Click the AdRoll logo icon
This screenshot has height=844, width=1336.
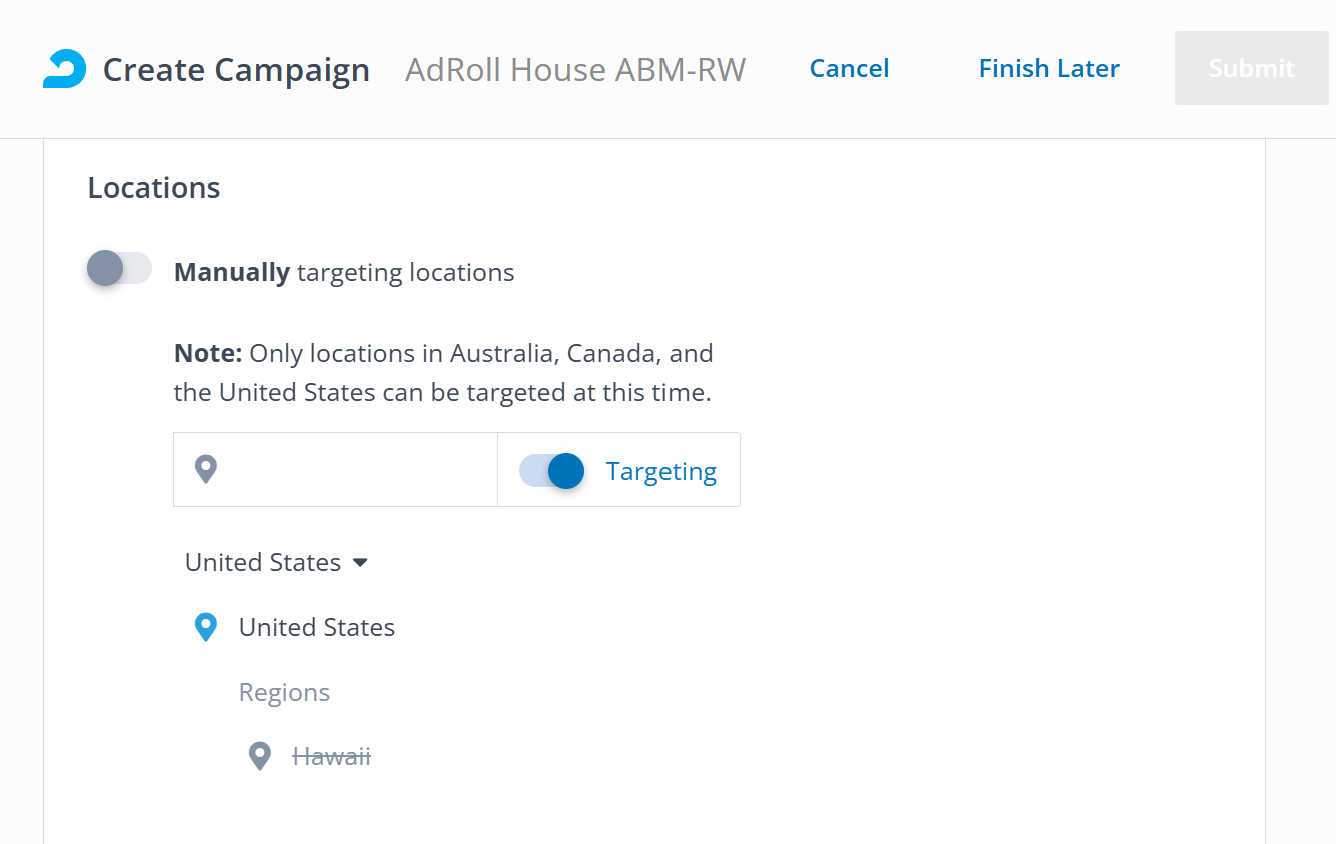point(65,69)
